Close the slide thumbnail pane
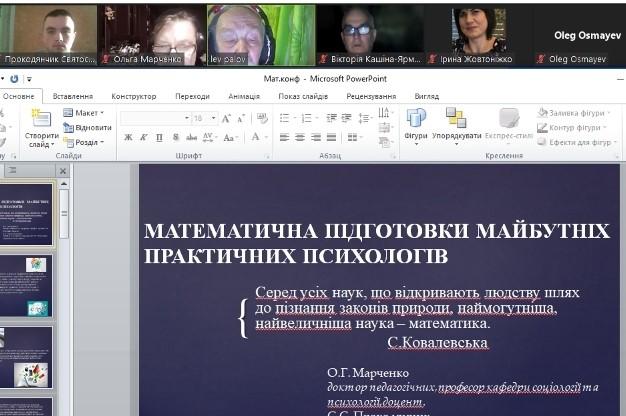The height and width of the screenshot is (416, 626). tap(63, 171)
